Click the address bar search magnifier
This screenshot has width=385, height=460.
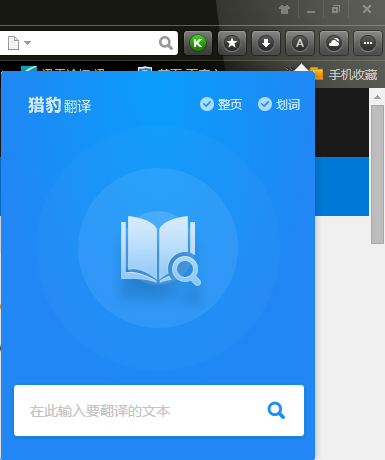click(166, 43)
